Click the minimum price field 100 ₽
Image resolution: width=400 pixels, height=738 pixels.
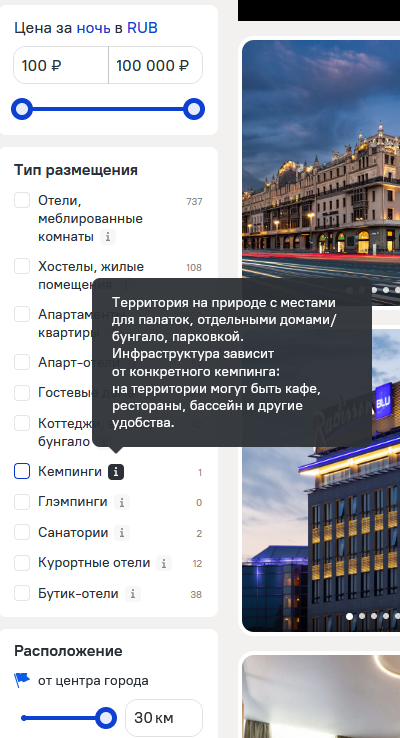pos(61,65)
